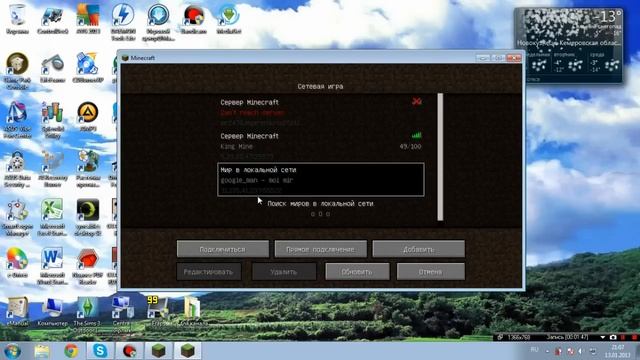Open the Компьютер desktop icon
This screenshot has height=360, width=640.
pos(52,312)
